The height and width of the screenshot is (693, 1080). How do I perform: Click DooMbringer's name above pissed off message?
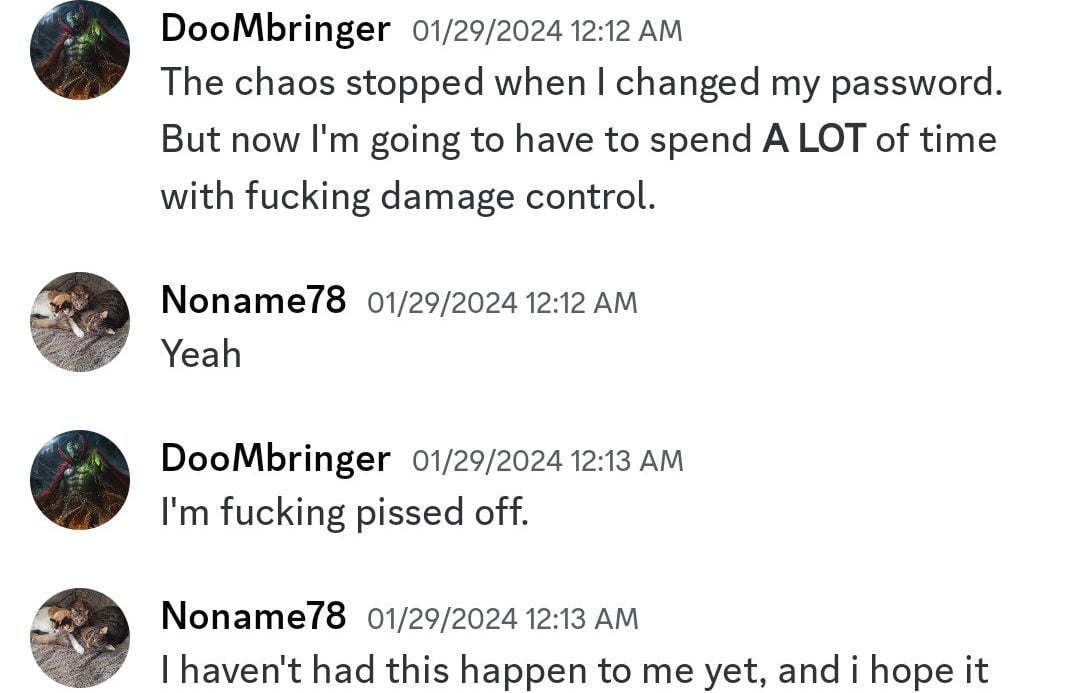pos(275,458)
